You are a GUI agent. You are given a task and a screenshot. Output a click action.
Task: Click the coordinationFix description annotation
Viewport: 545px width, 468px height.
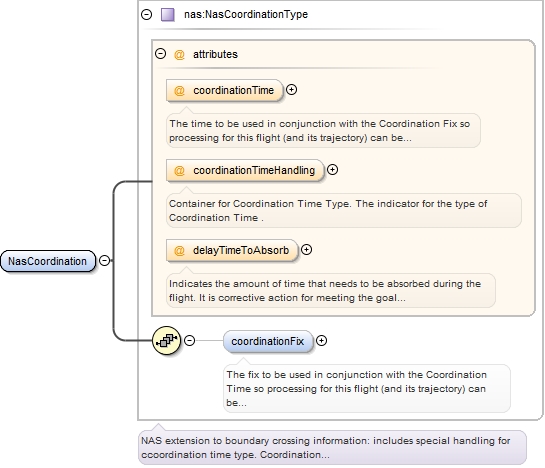point(367,388)
